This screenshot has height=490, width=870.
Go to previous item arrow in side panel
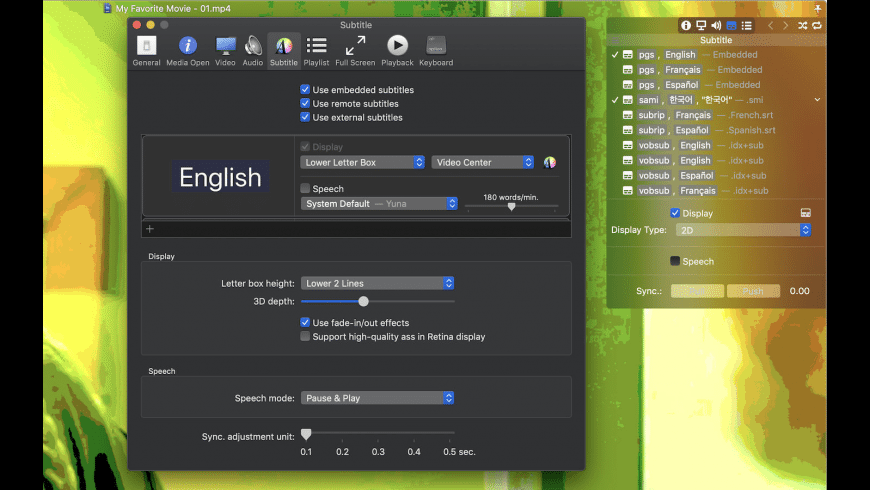coord(770,26)
